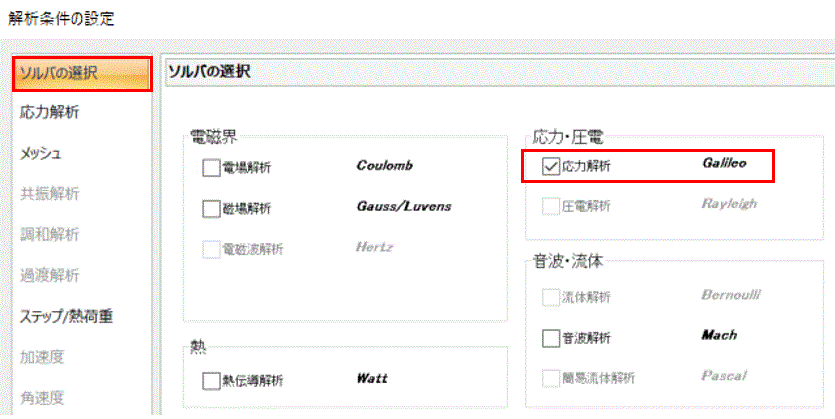Click the 過渡解析 sidebar item
This screenshot has height=419, width=835.
[50, 276]
